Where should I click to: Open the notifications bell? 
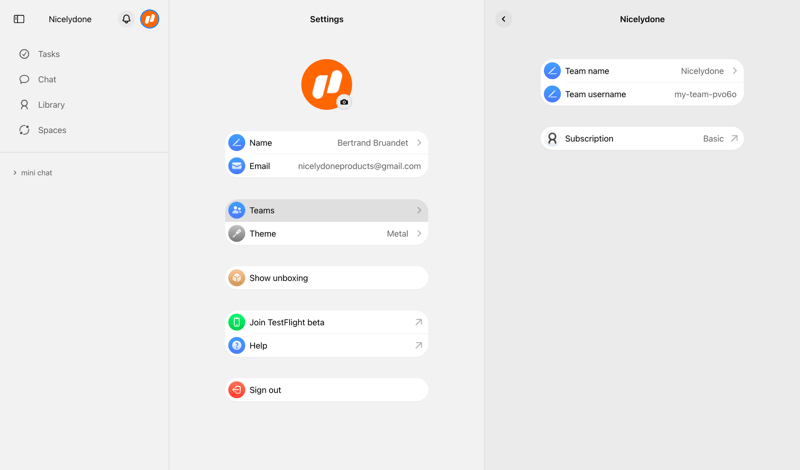tap(126, 19)
